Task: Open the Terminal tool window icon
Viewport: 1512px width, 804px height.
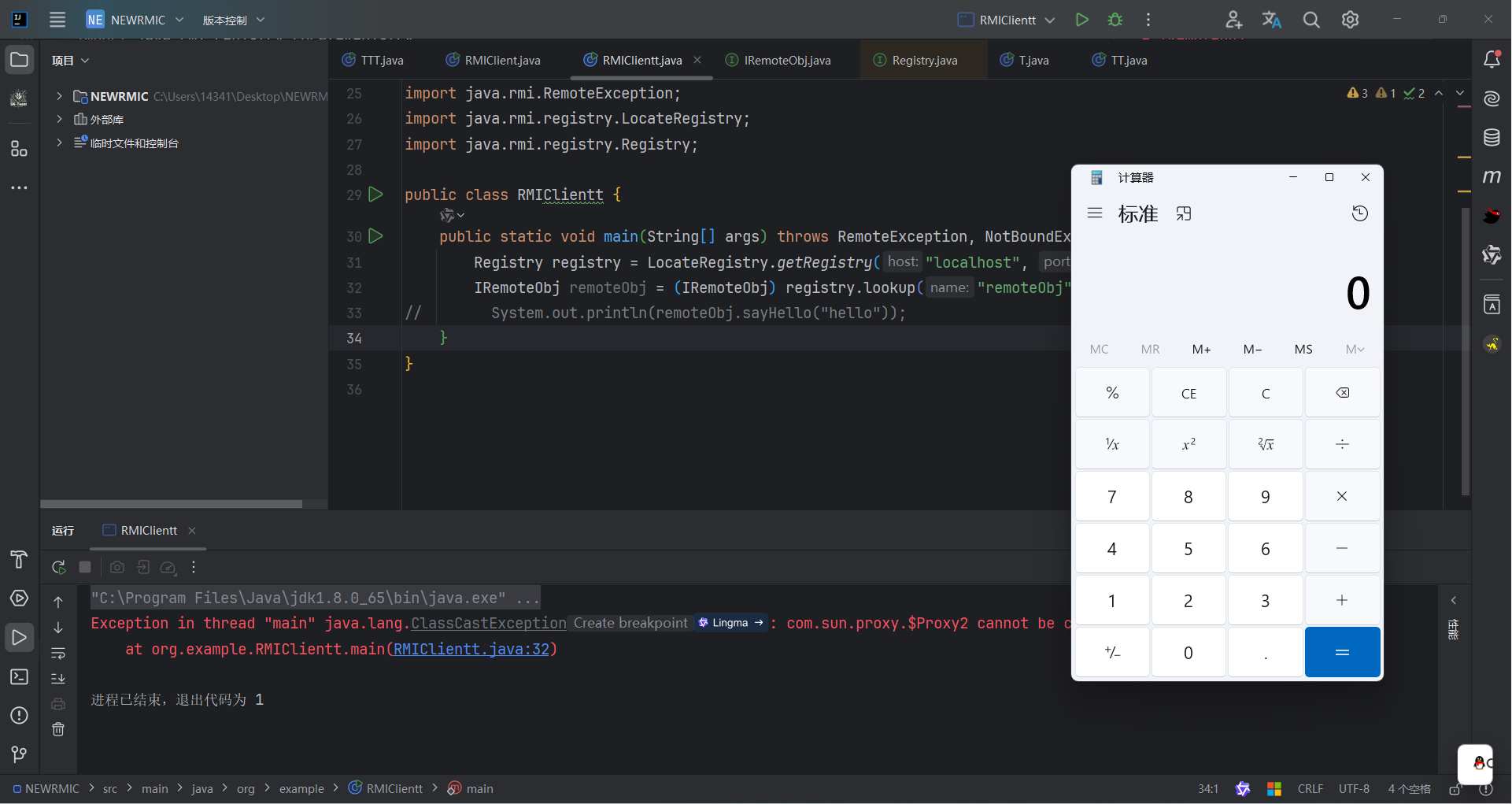Action: (19, 676)
